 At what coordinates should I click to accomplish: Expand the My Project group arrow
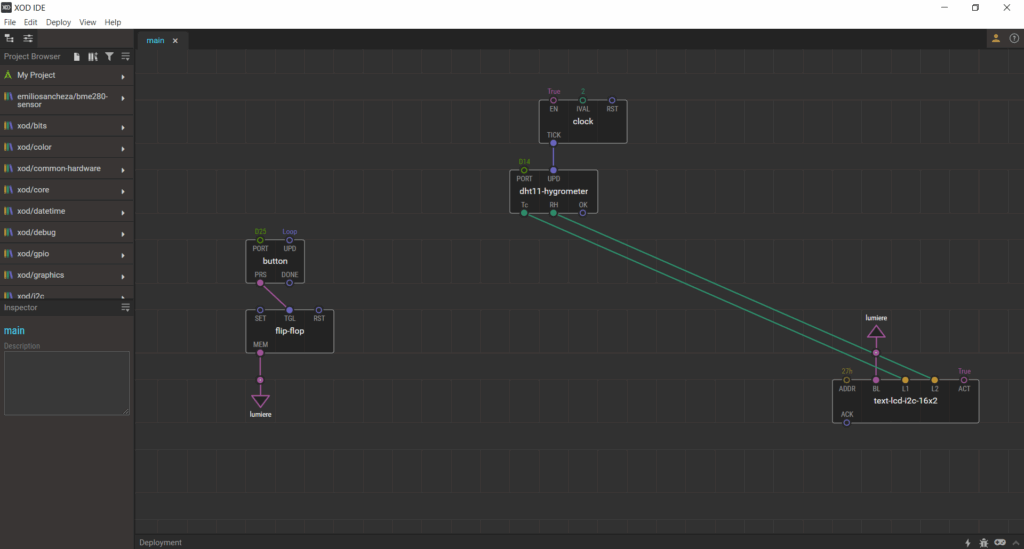point(123,76)
